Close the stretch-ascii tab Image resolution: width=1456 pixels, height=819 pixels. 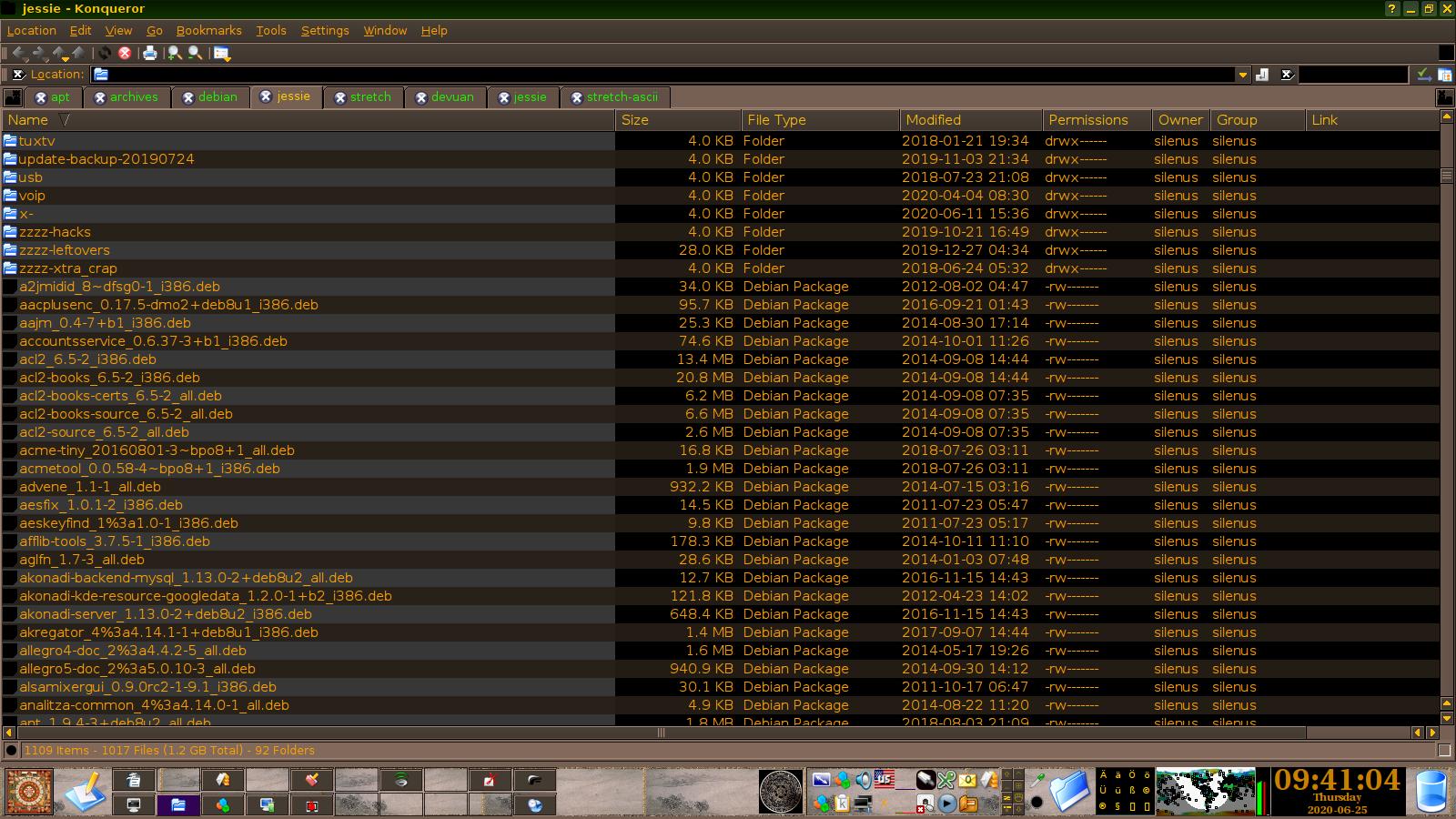click(577, 97)
